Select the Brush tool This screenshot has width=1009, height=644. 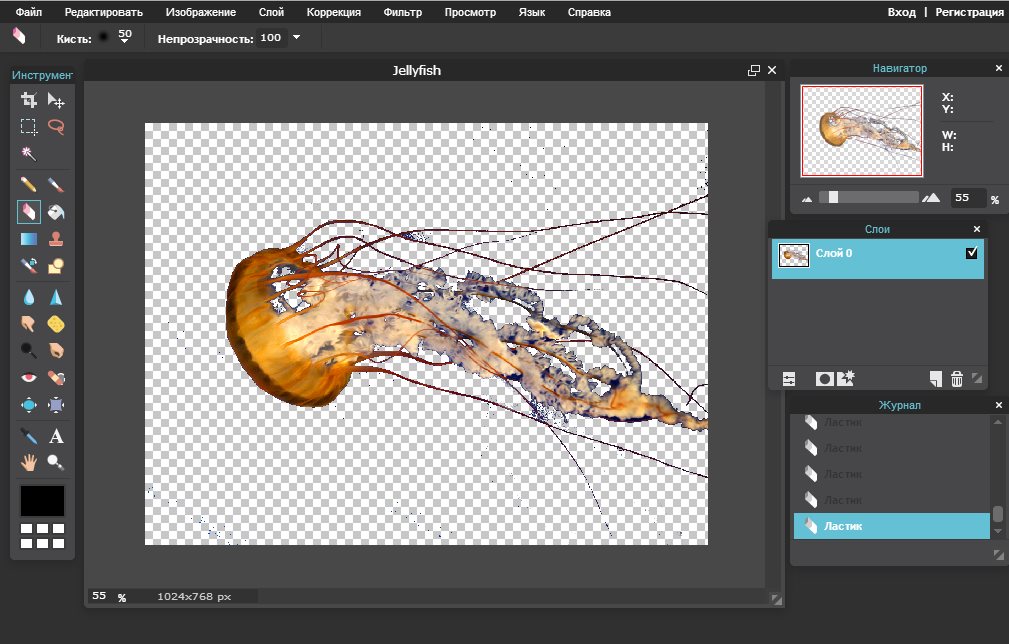(56, 185)
